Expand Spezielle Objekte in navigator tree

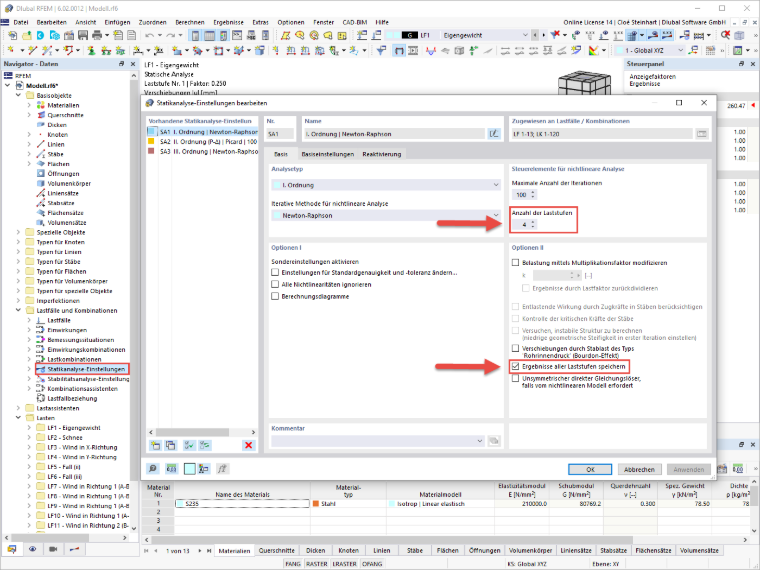18,232
